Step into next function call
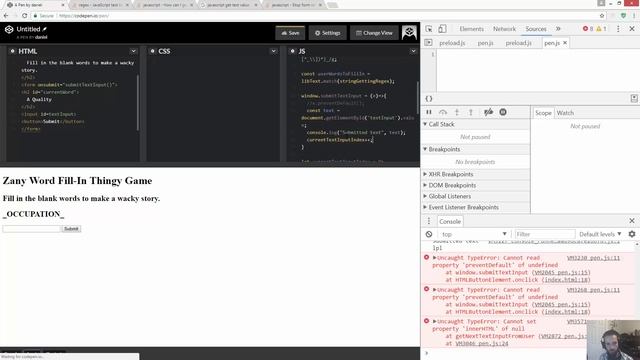The width and height of the screenshot is (640, 360). 457,112
